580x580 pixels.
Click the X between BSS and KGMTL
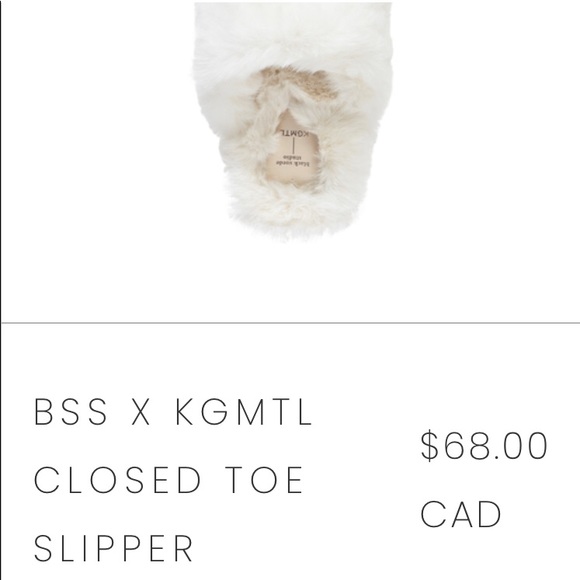tap(141, 411)
